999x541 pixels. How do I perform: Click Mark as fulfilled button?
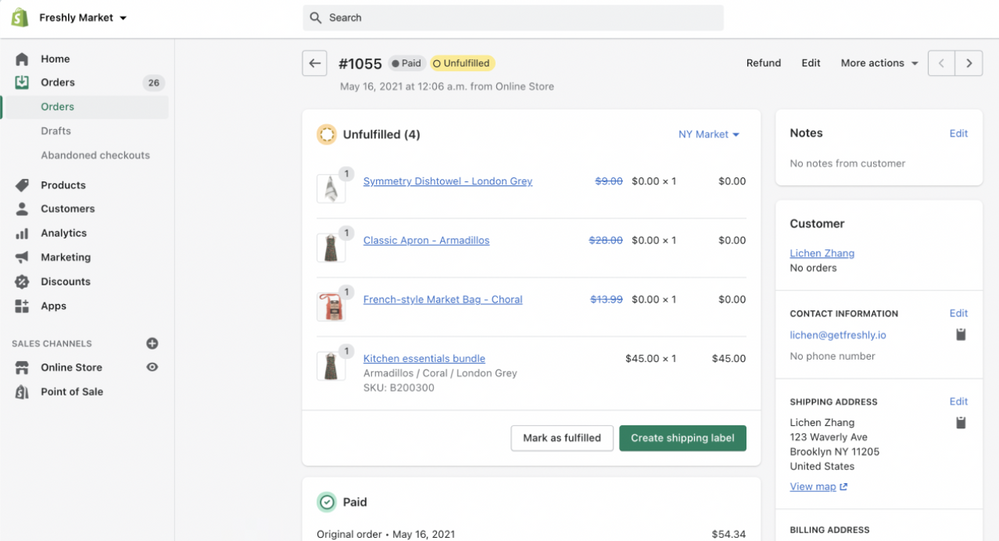[561, 438]
